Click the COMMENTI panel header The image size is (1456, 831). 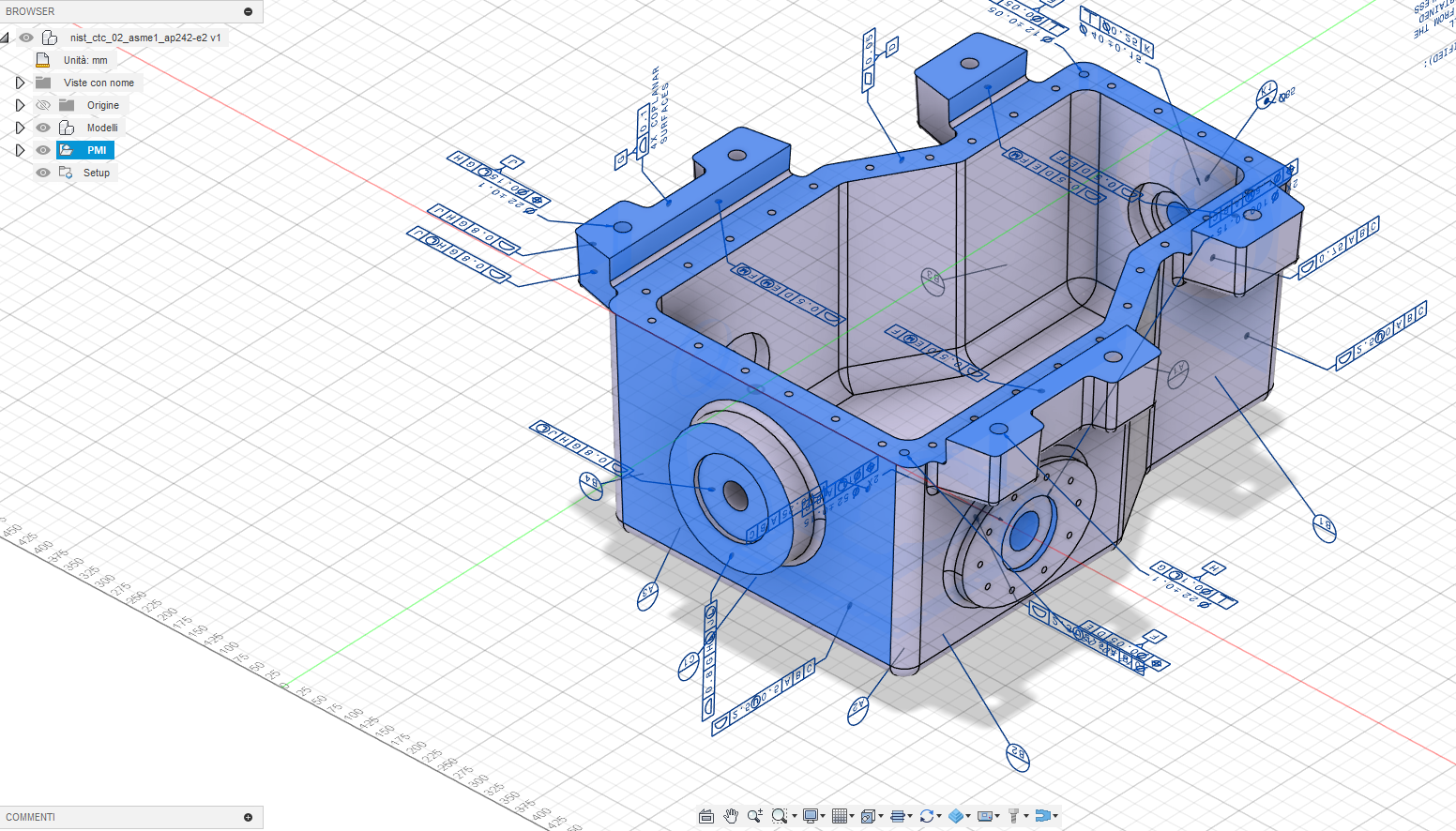[x=131, y=817]
